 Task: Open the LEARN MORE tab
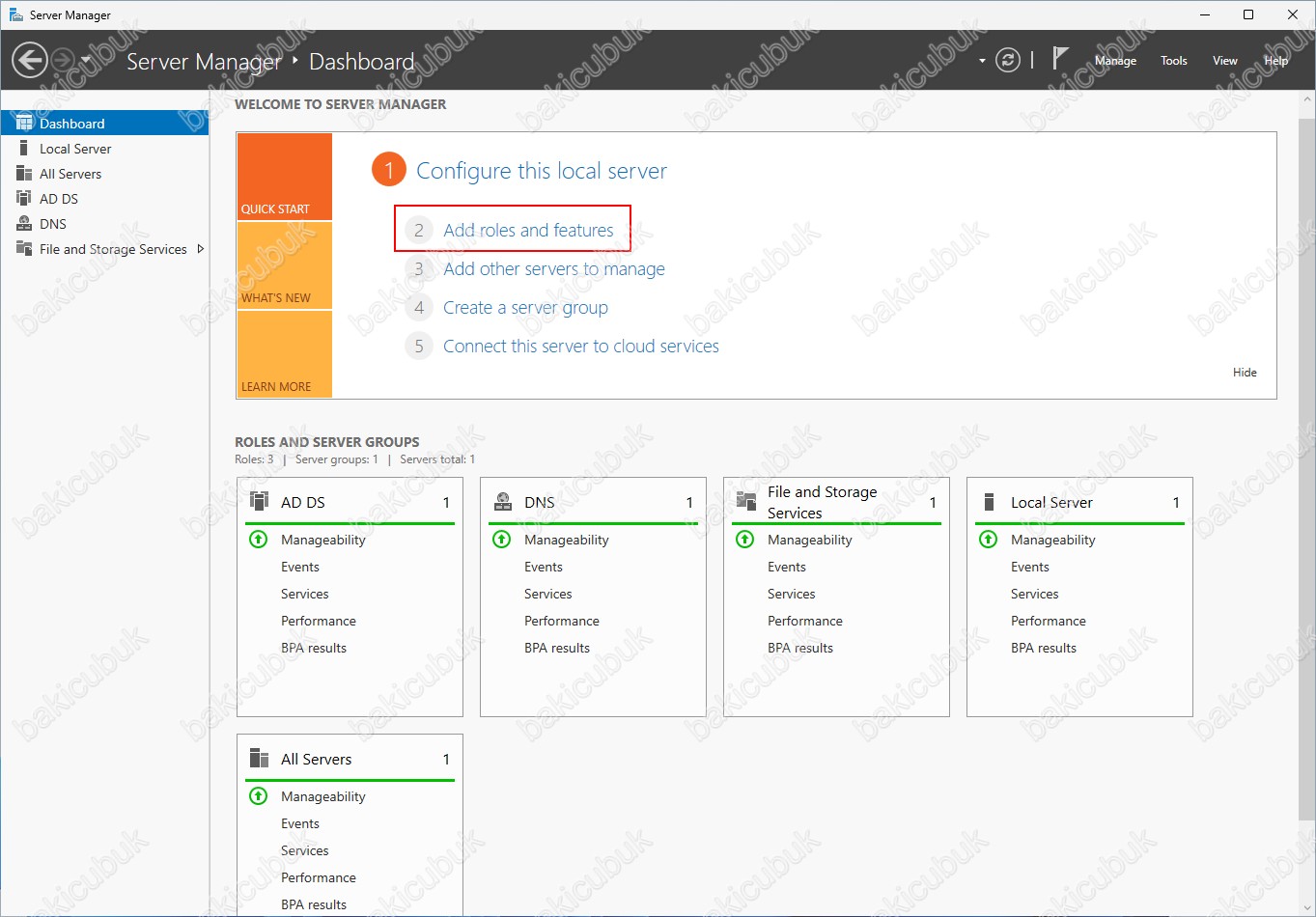[285, 354]
